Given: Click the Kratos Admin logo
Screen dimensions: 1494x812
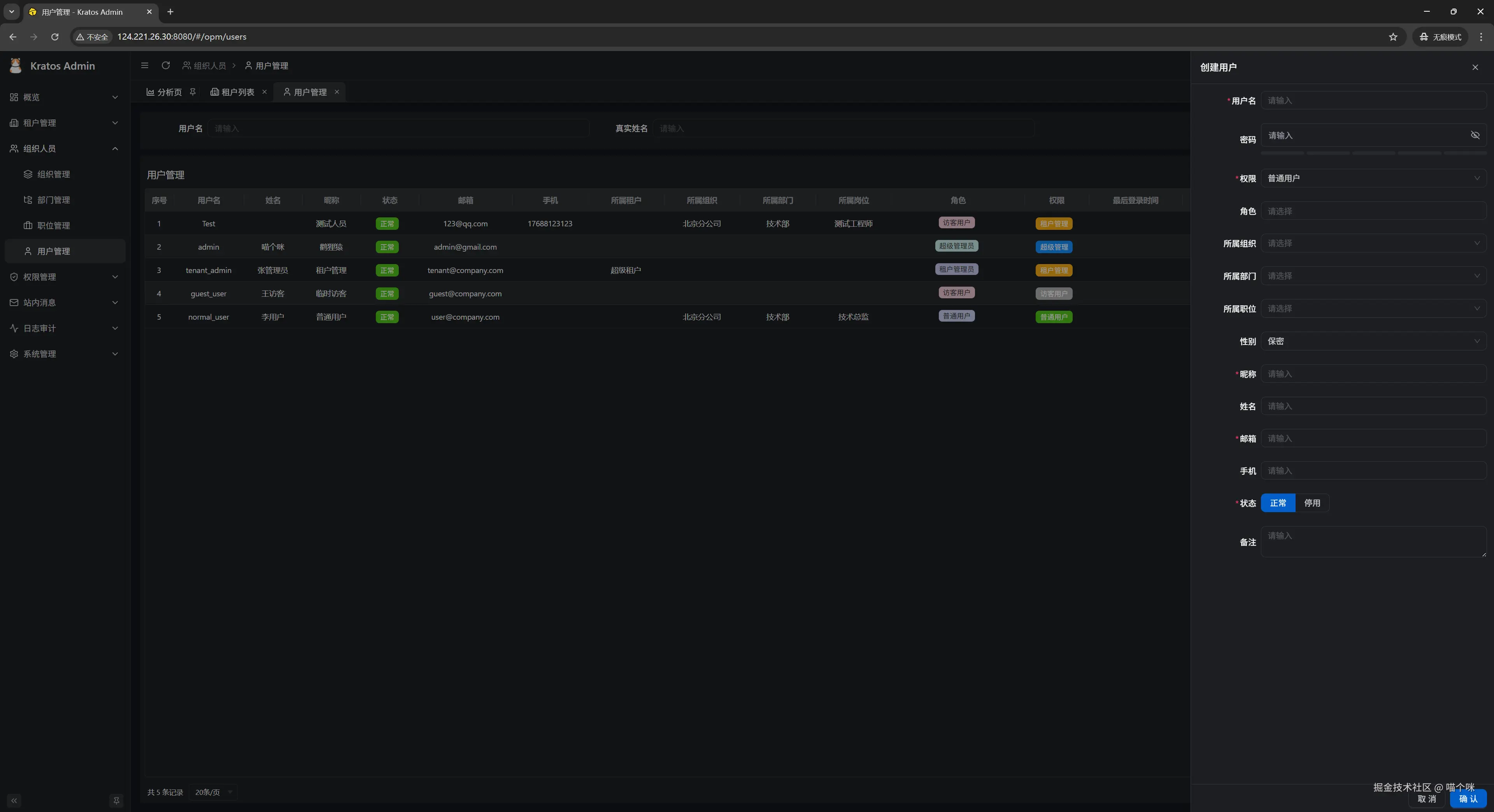Looking at the screenshot, I should tap(16, 65).
